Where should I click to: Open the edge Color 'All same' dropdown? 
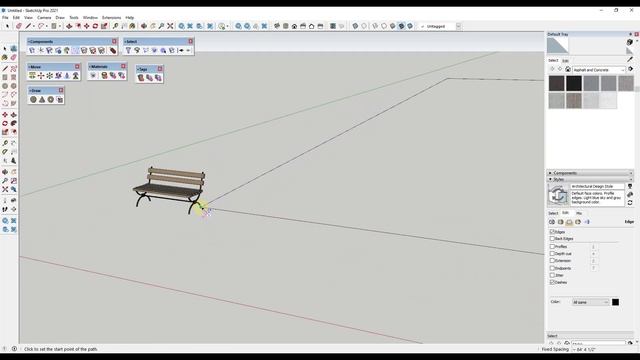(590, 302)
